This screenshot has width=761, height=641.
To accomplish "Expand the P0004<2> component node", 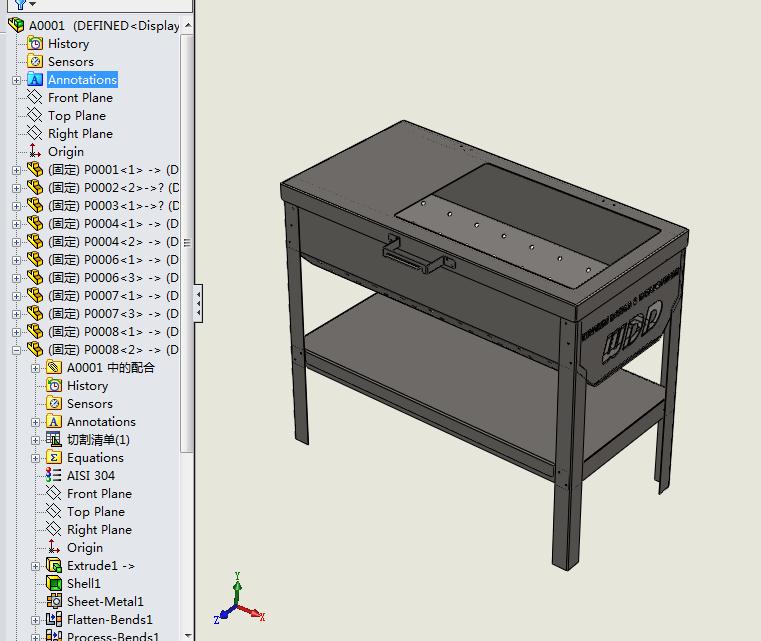I will [x=17, y=242].
